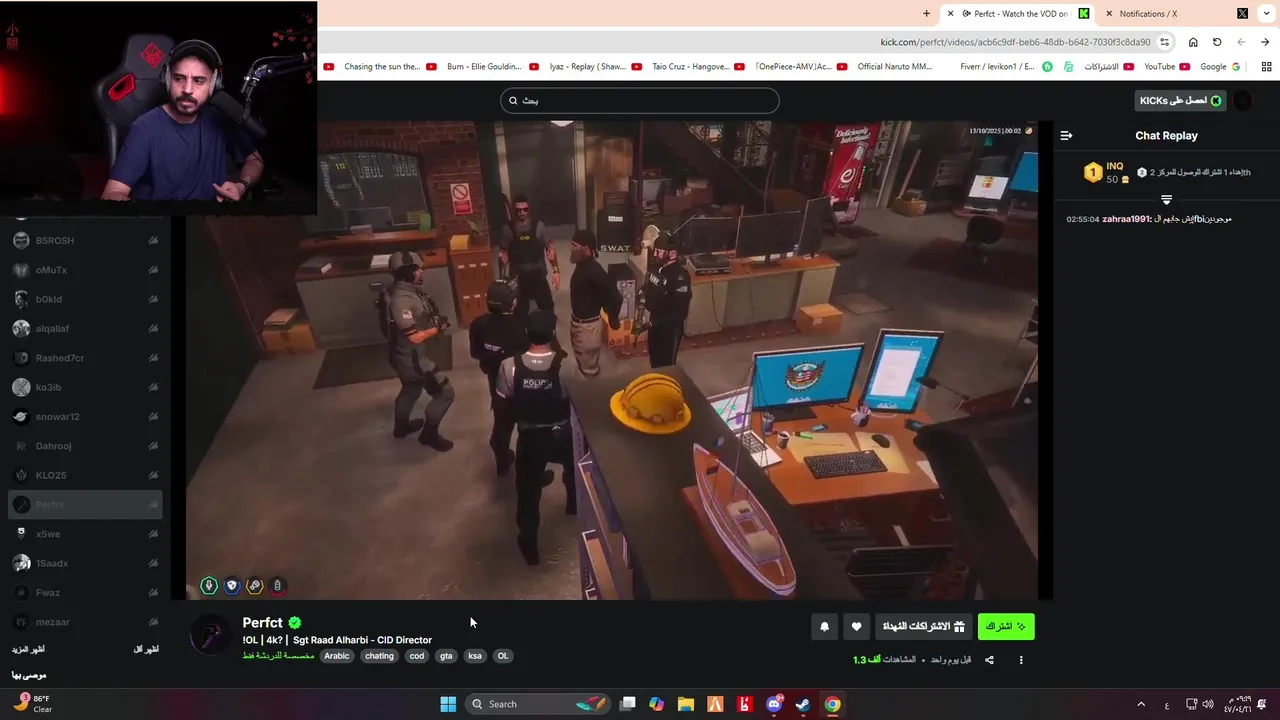Click the Windows taskbar Search box
The height and width of the screenshot is (720, 1280).
538,704
